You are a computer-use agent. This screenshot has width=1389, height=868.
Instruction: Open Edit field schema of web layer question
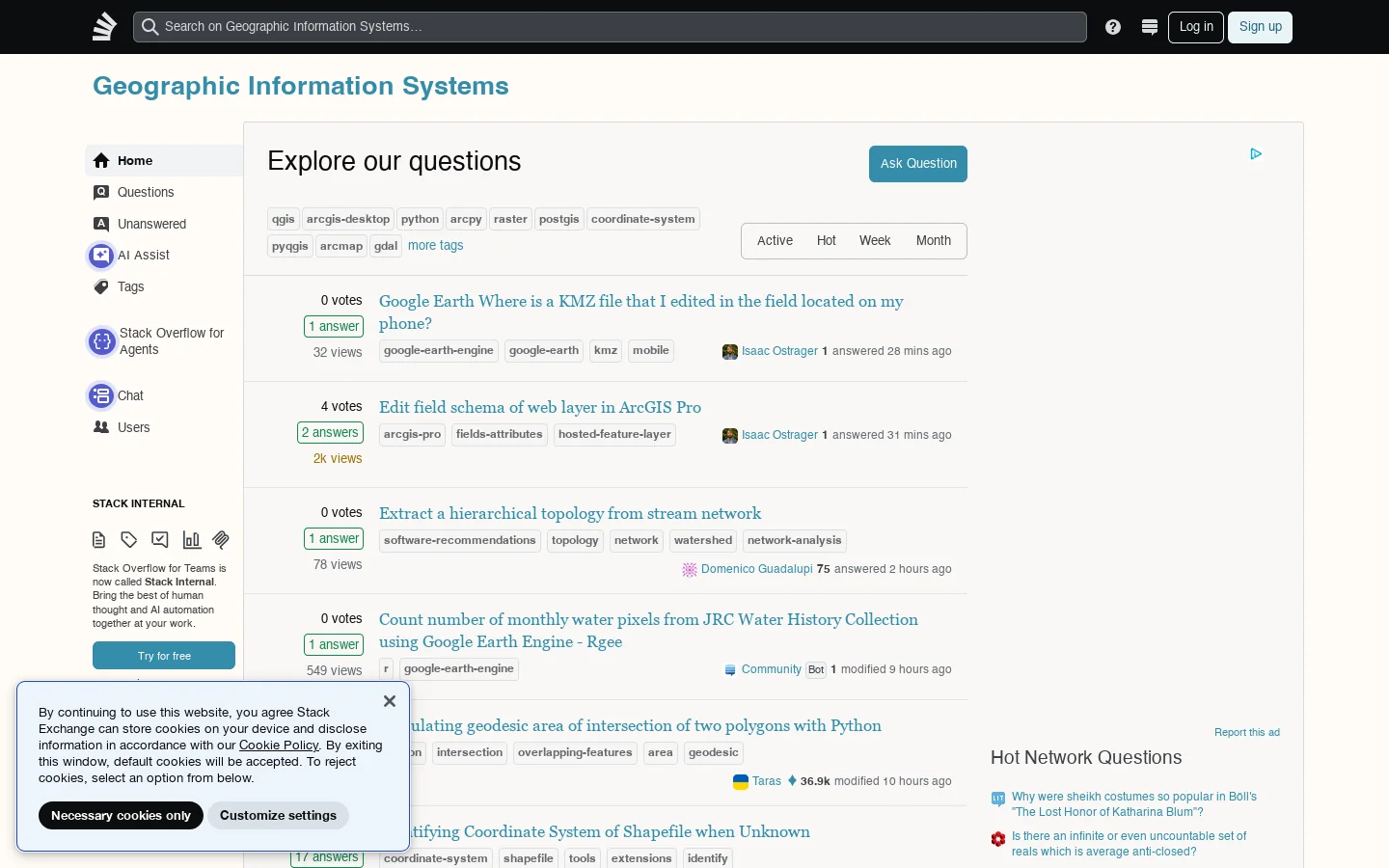tap(540, 408)
